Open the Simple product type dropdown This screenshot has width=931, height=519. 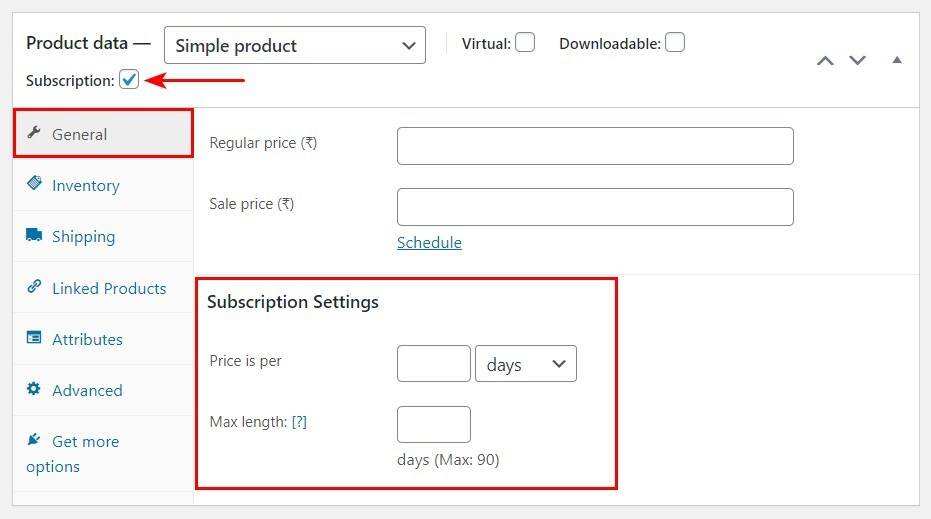(x=295, y=45)
